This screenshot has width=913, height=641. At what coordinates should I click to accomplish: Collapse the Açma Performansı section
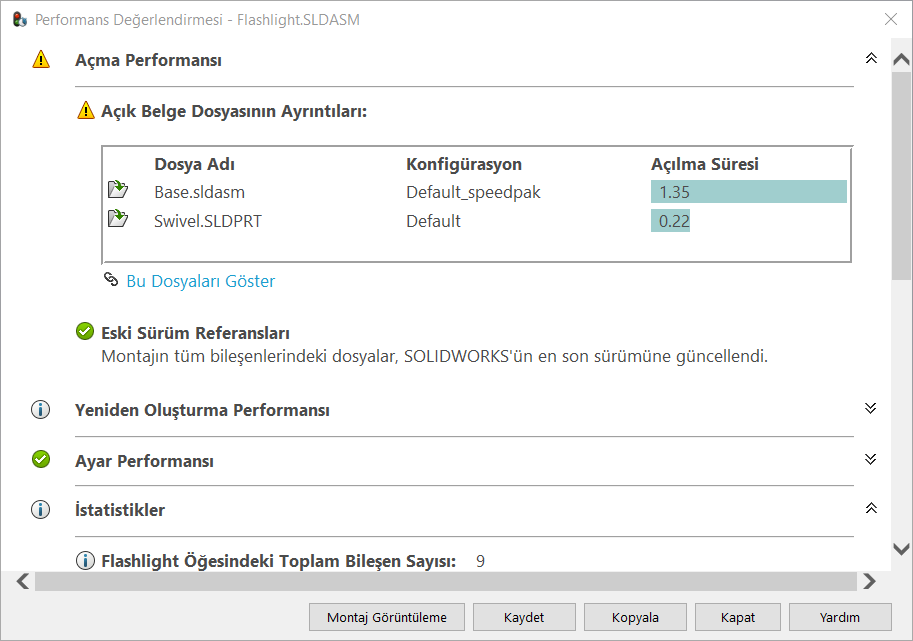(x=871, y=59)
